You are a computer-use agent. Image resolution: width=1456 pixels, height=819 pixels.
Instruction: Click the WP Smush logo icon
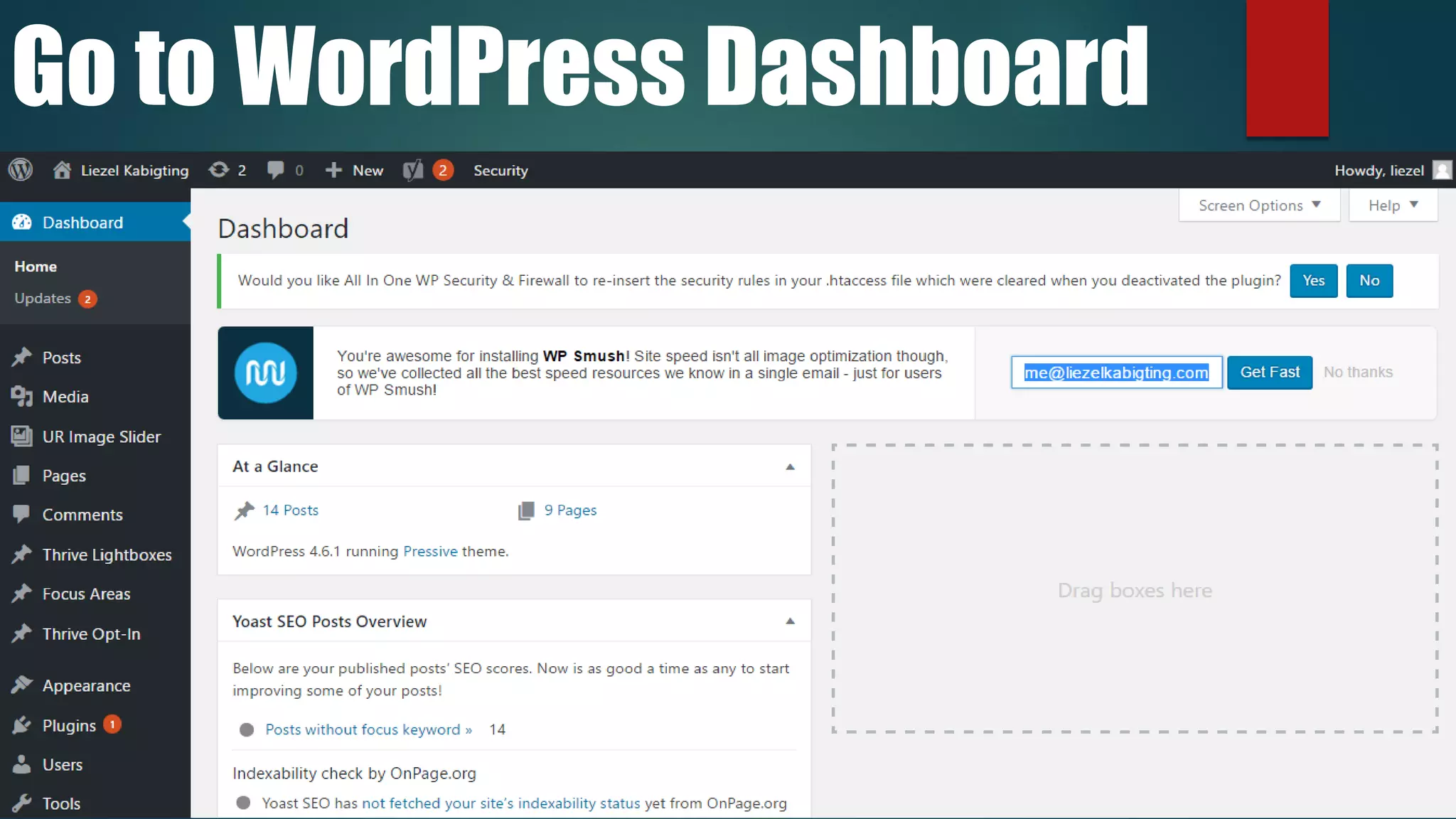click(x=265, y=373)
